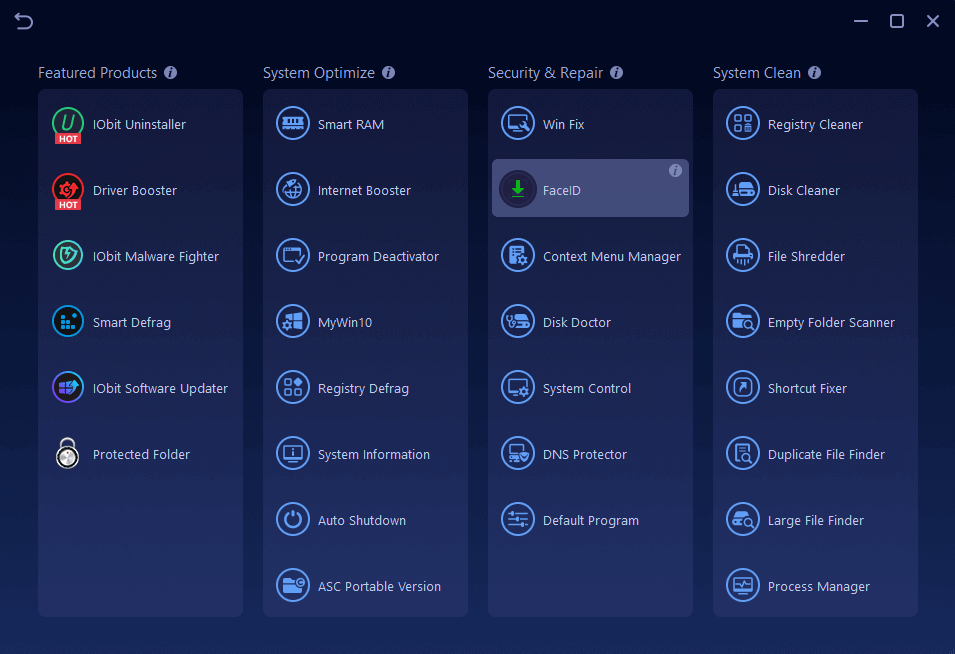Open the Shortcut Fixer arrow icon
The width and height of the screenshot is (955, 654).
point(743,388)
